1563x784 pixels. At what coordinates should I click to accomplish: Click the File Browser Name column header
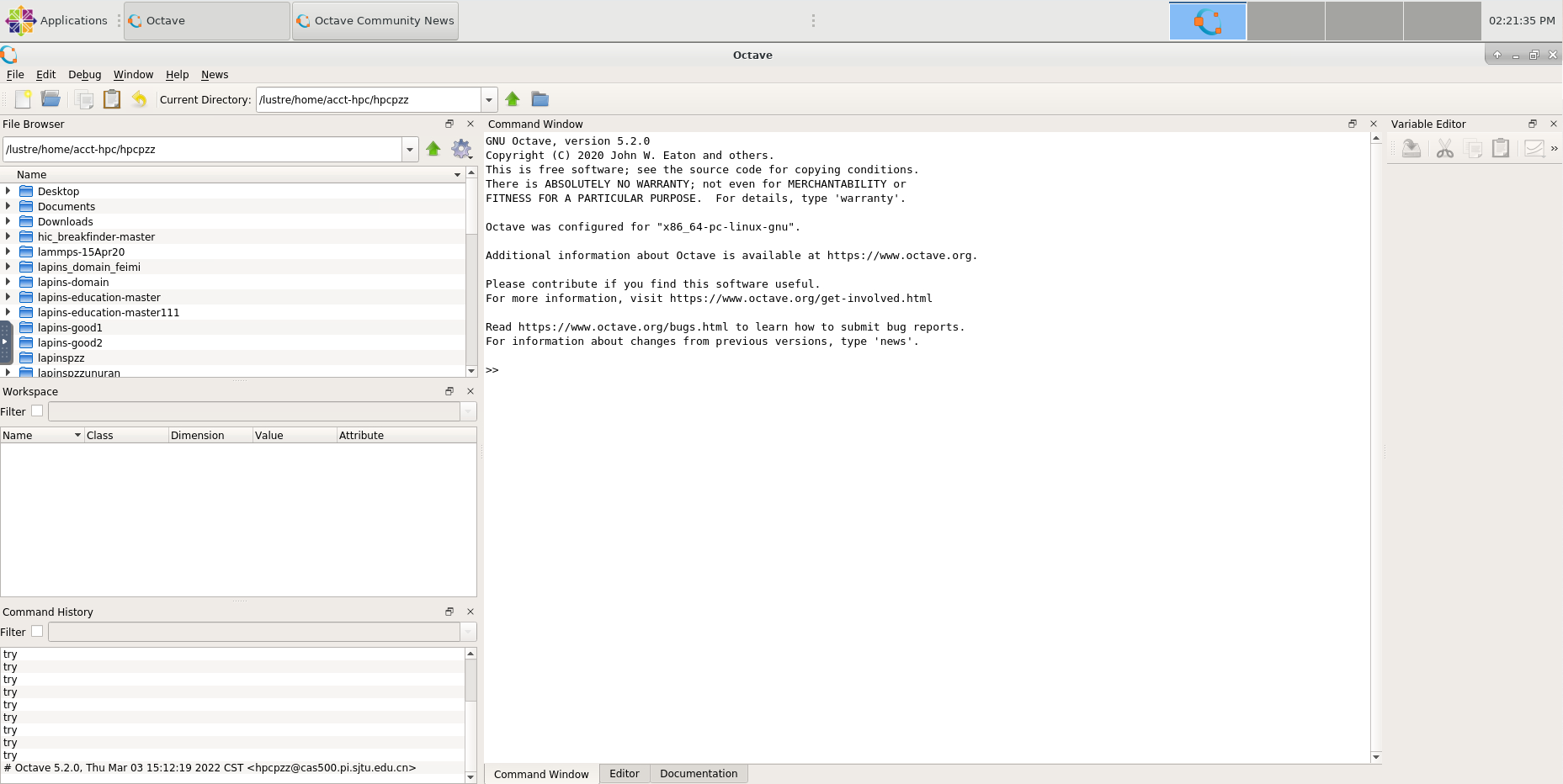233,175
